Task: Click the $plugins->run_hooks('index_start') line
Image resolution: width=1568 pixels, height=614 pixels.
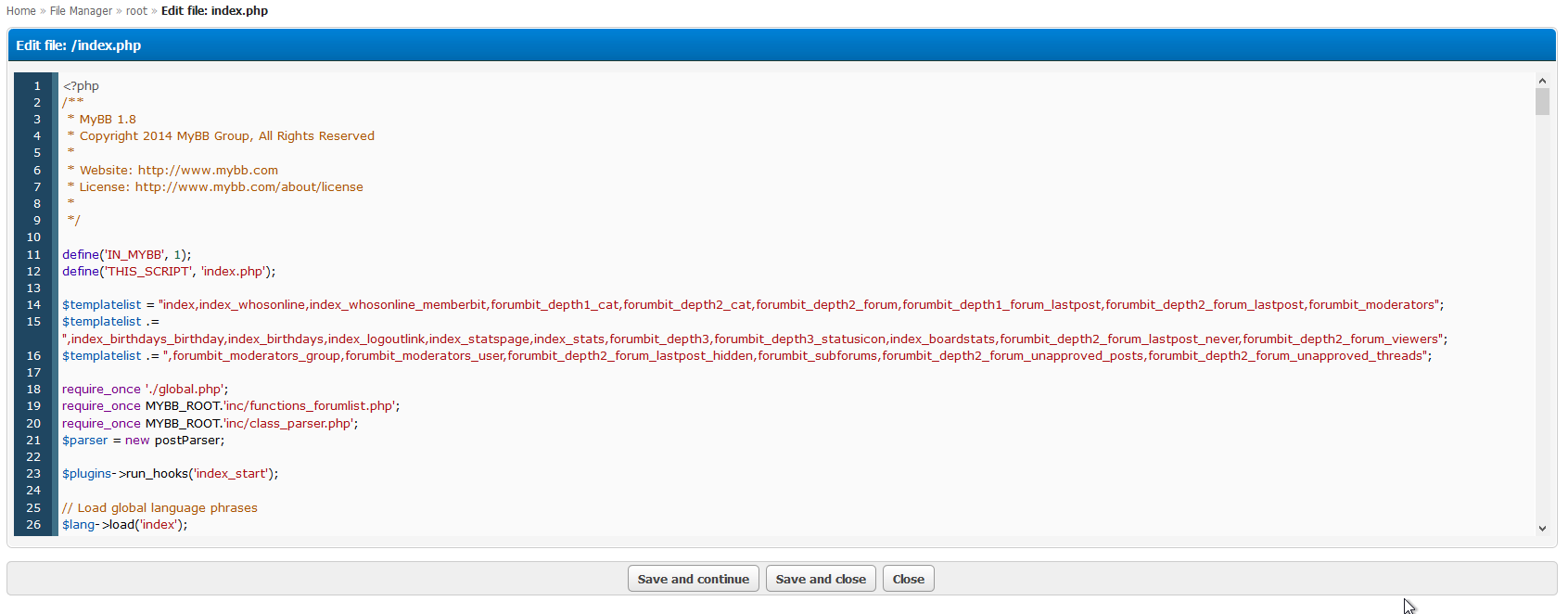Action: 170,474
